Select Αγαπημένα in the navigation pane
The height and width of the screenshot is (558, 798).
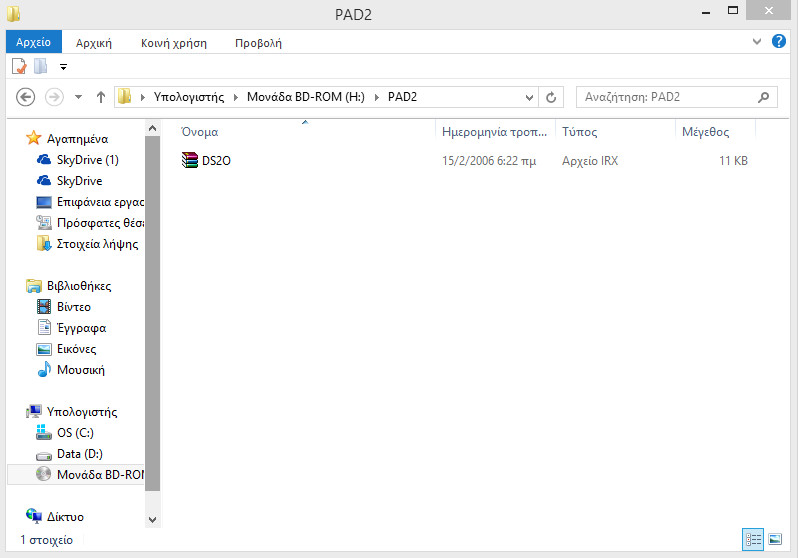coord(77,138)
